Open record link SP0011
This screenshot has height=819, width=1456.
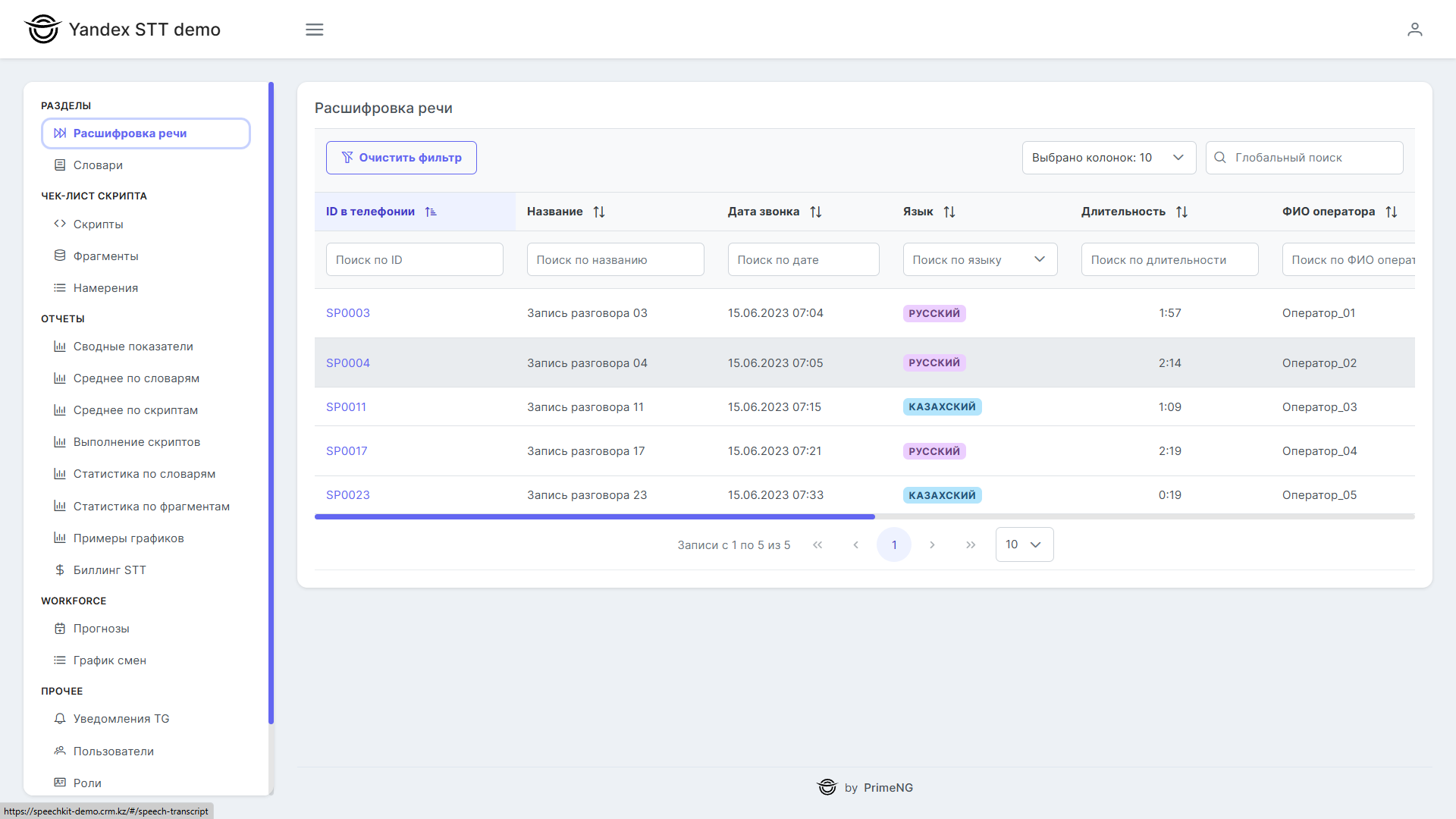tap(346, 407)
